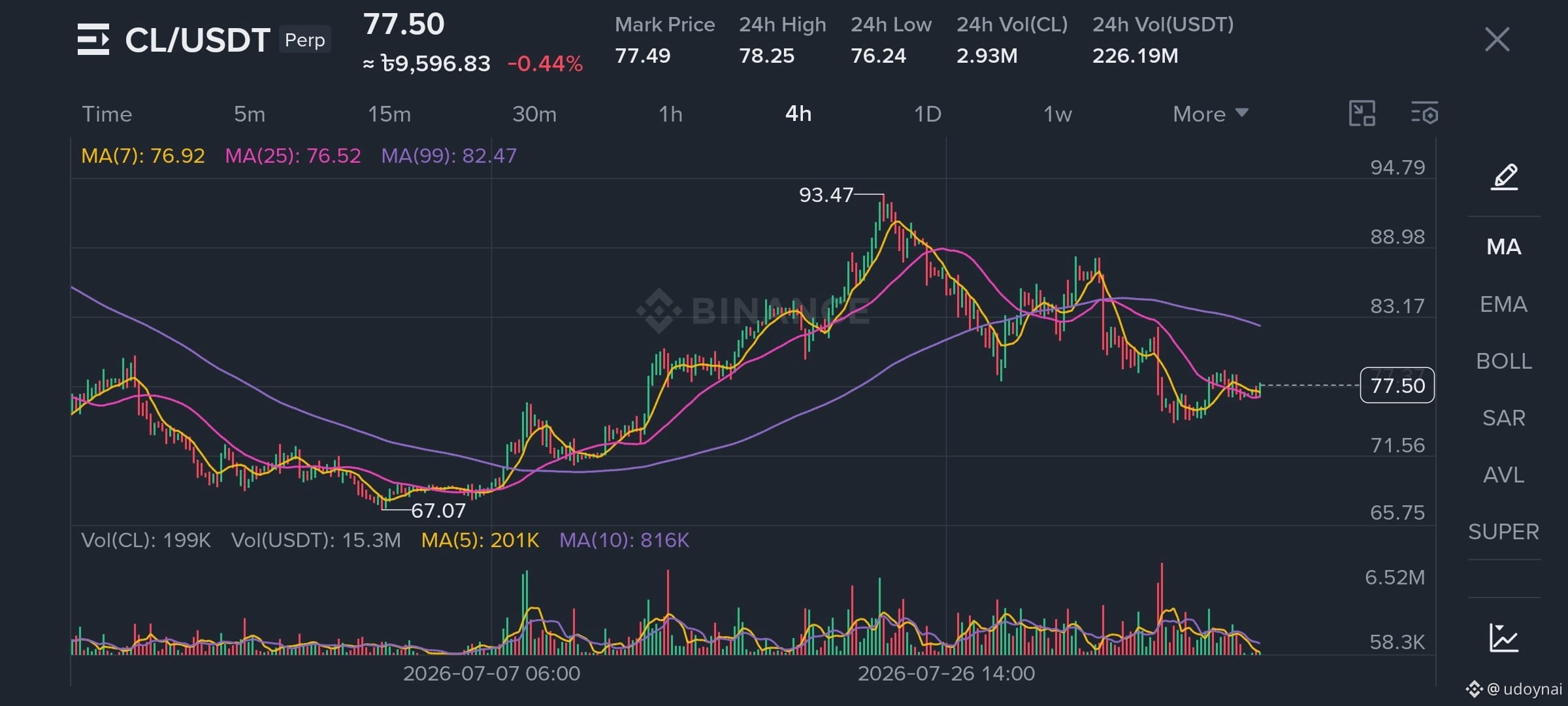Click the 2026-07-26 14:00 date label
Viewport: 1568px width, 706px height.
click(946, 673)
